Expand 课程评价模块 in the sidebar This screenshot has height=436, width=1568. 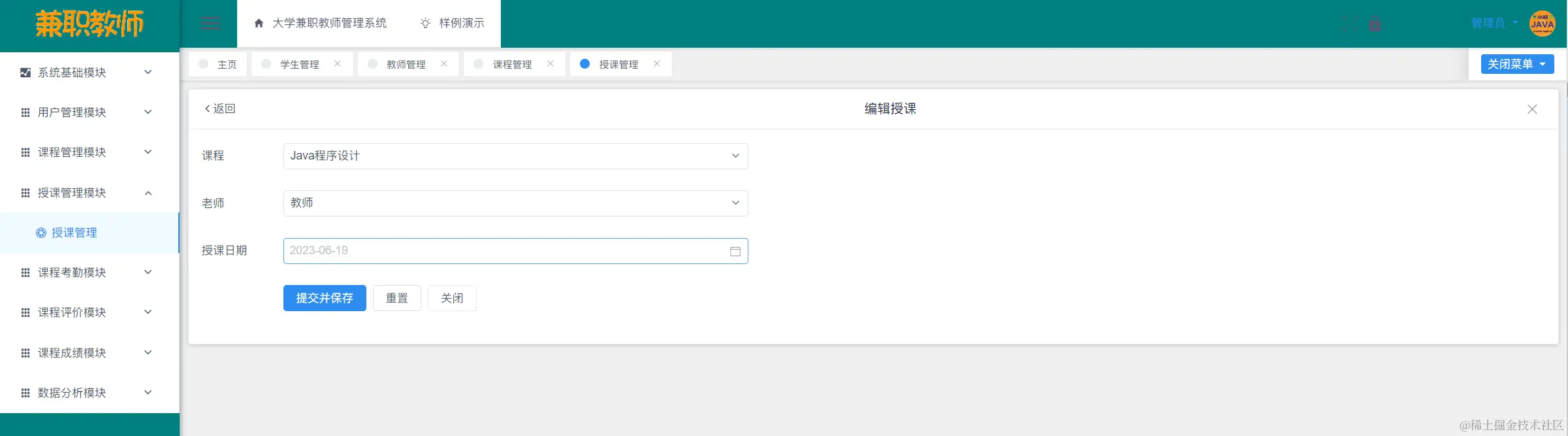[x=89, y=312]
